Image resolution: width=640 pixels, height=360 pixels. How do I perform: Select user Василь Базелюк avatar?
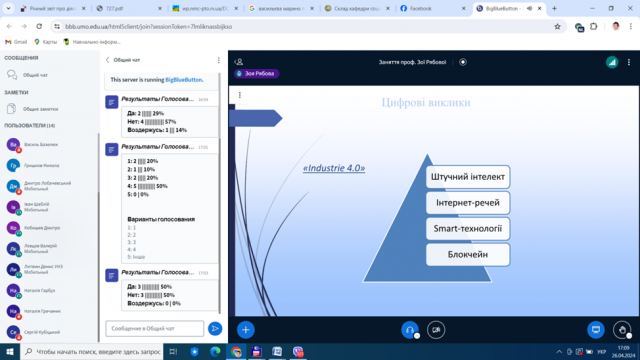click(x=13, y=144)
